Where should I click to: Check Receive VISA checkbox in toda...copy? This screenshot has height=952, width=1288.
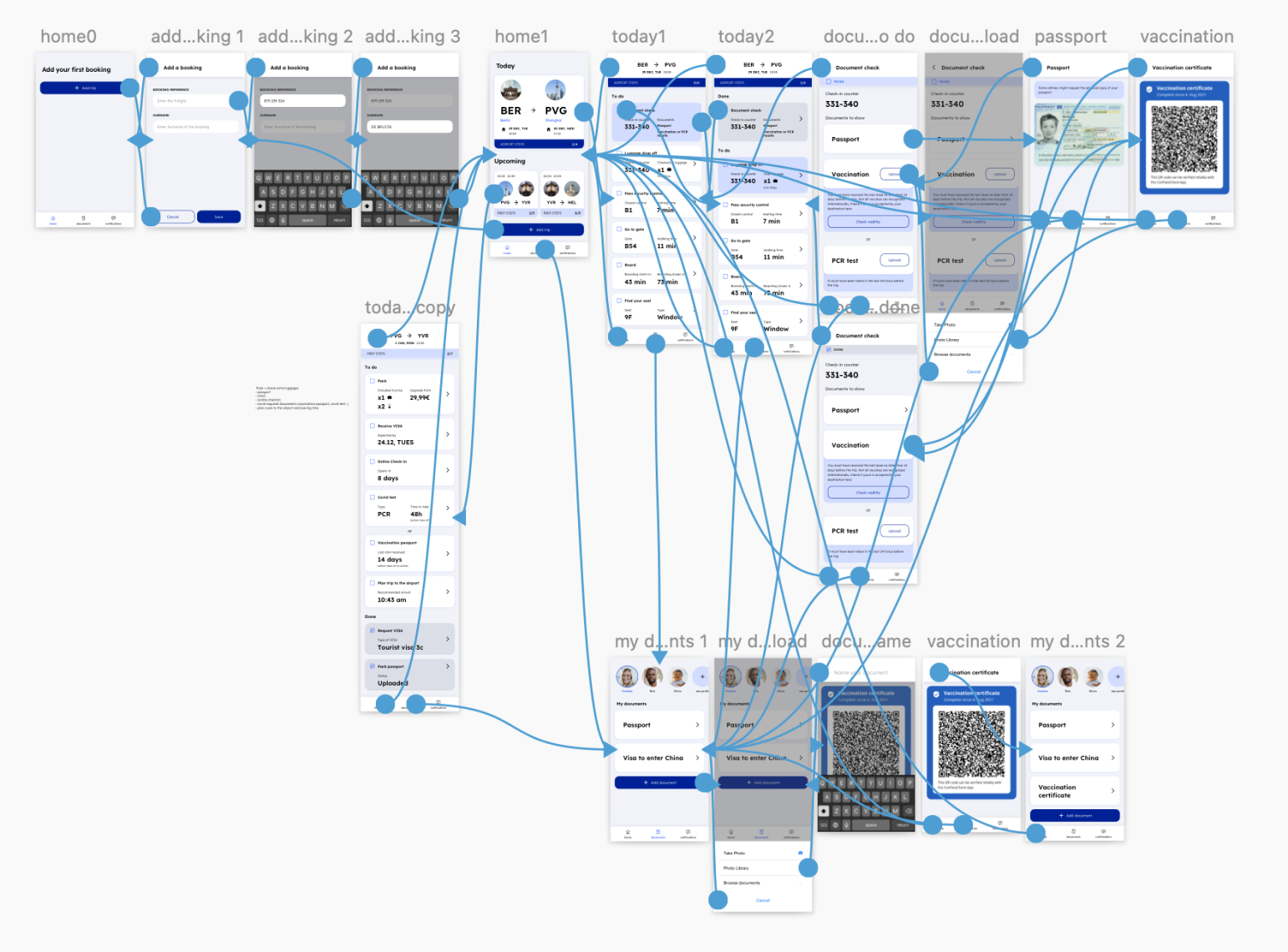pos(373,425)
